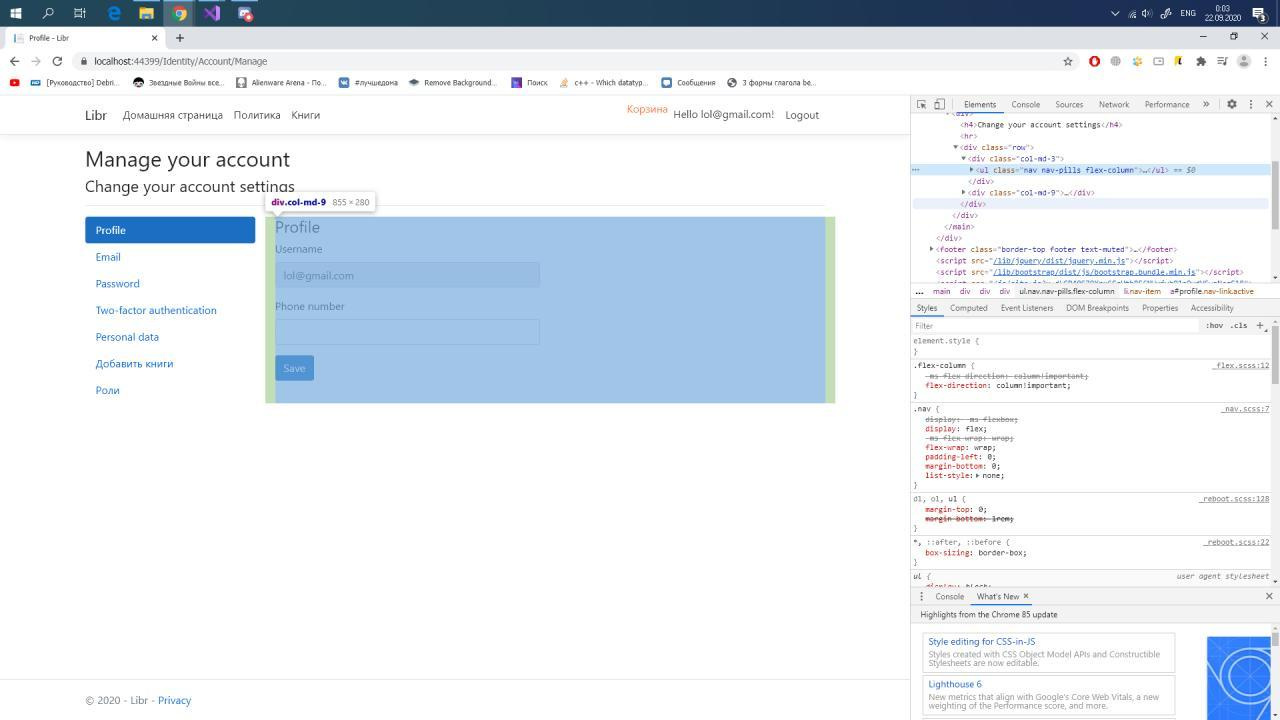Image resolution: width=1280 pixels, height=720 pixels.
Task: Expand the list-style property triangle
Action: pos(978,476)
